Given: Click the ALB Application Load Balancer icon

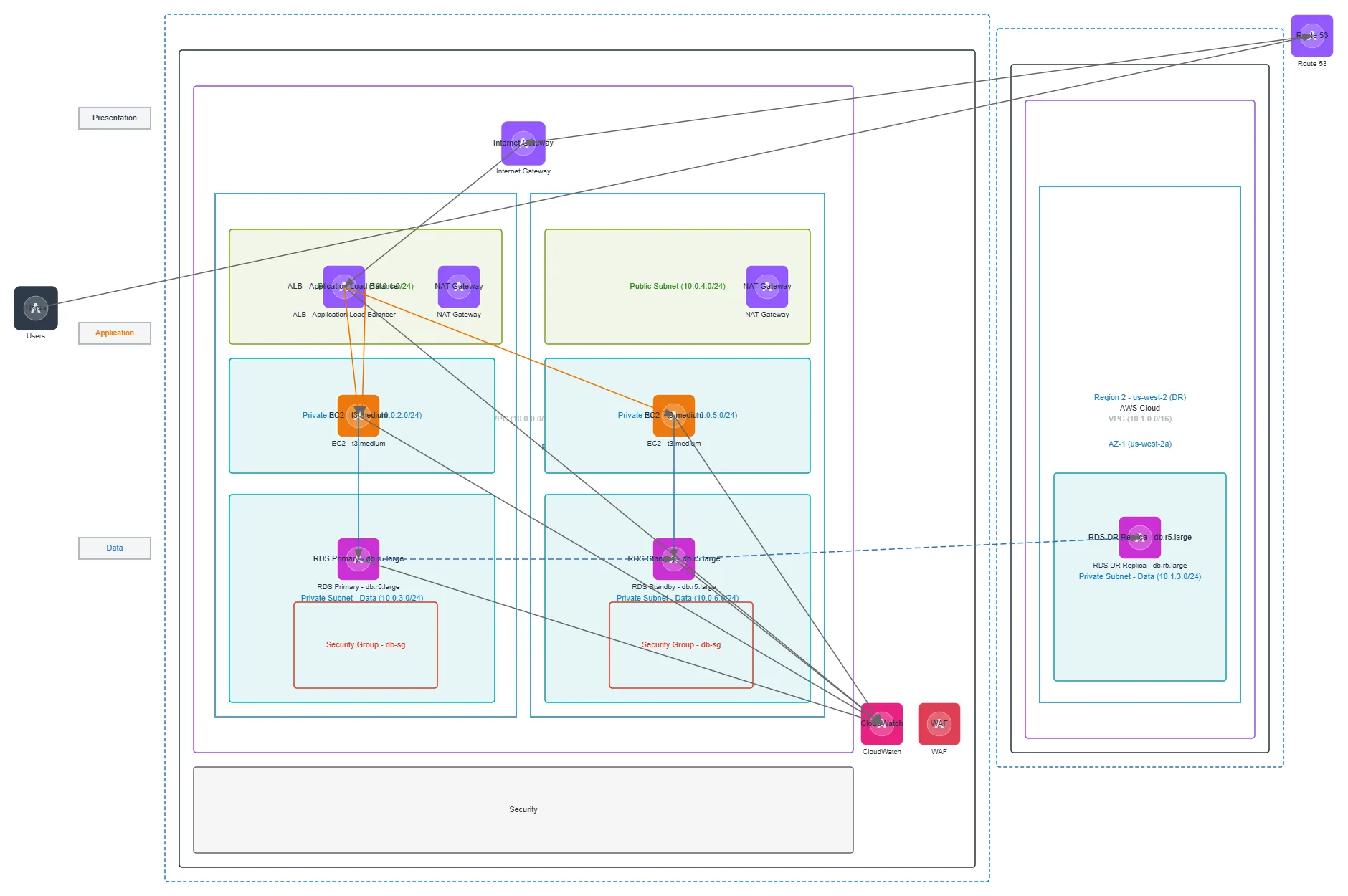Looking at the screenshot, I should (x=344, y=287).
